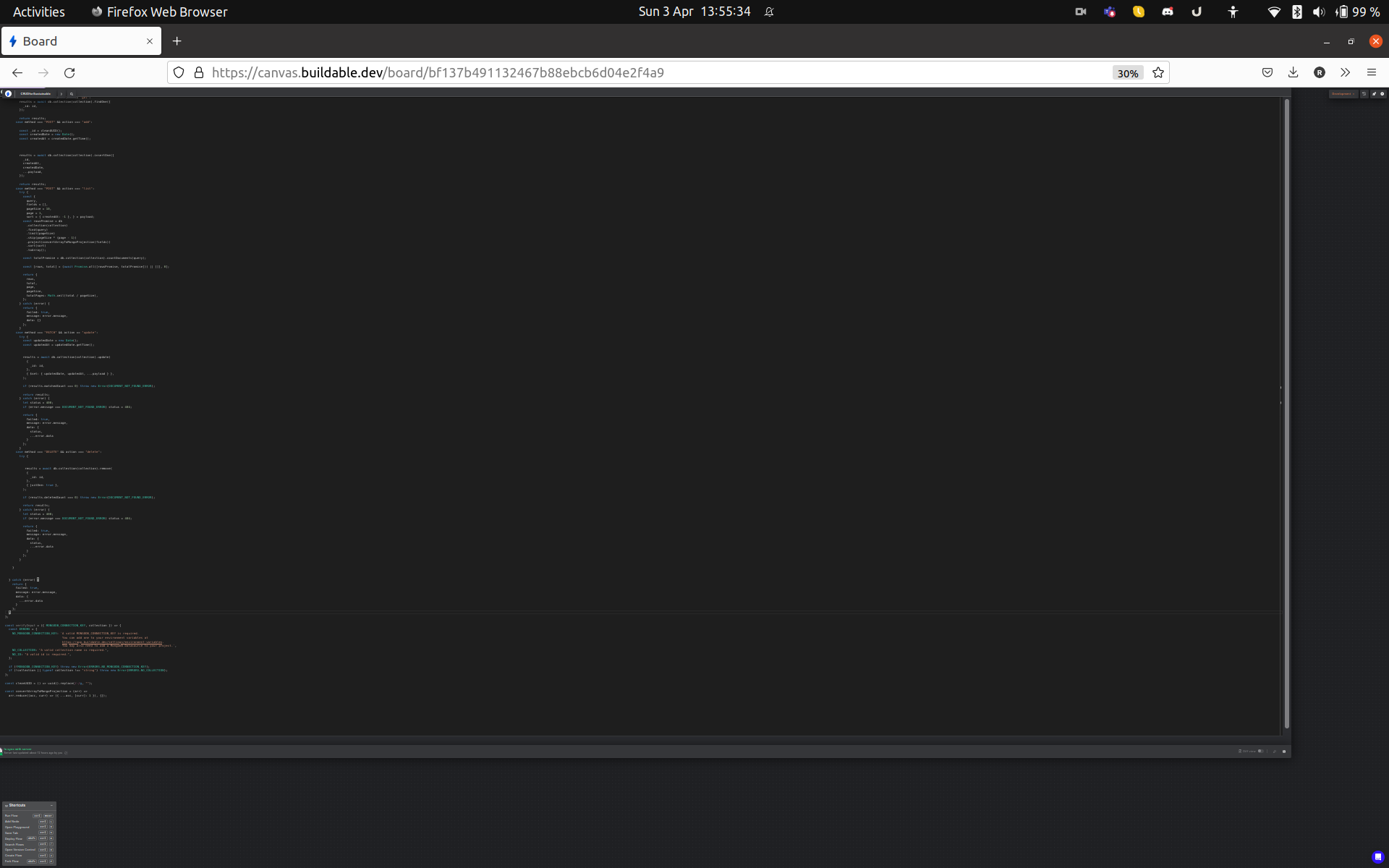The height and width of the screenshot is (868, 1389).
Task: Open the search icon in the board header
Action: [72, 94]
